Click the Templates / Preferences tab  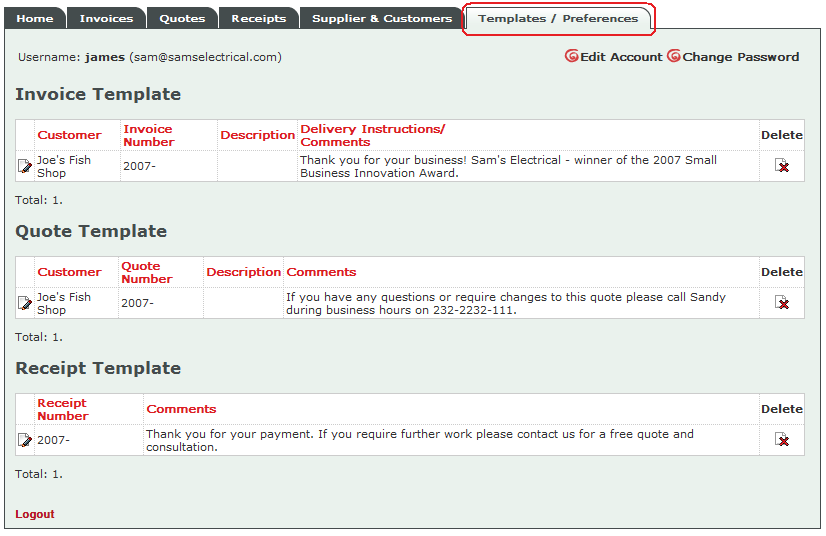(x=558, y=18)
